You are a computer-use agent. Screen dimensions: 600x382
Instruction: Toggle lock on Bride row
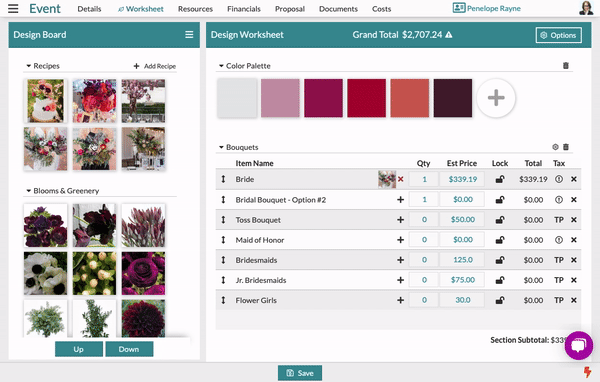point(500,179)
